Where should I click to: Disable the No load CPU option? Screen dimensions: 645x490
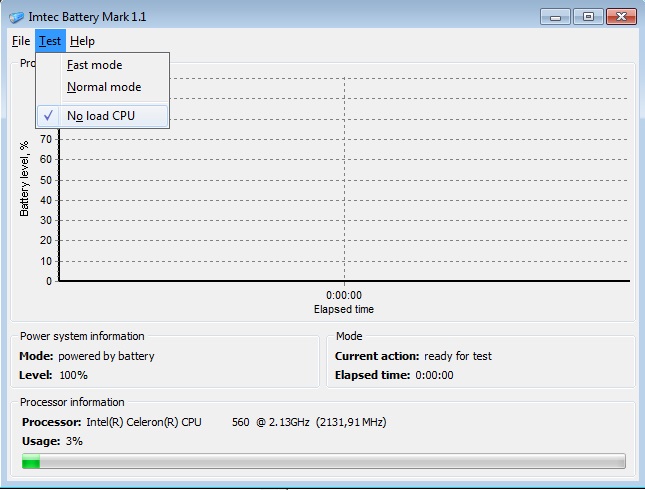click(x=100, y=116)
